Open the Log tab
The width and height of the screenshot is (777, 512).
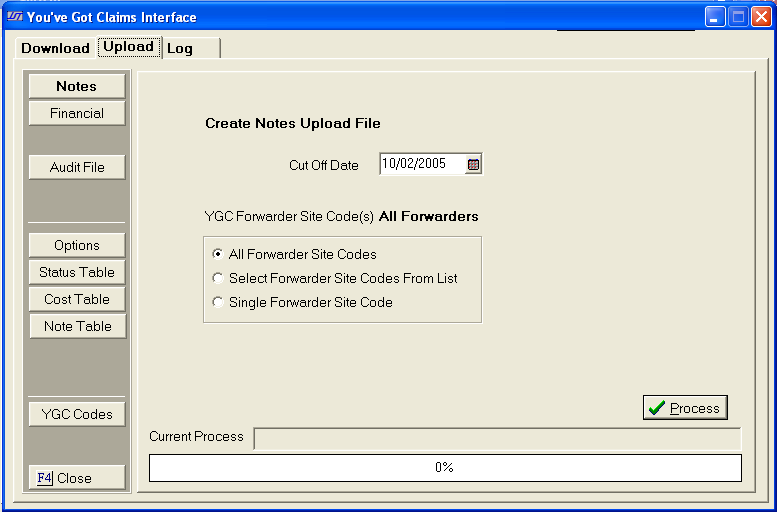coord(180,48)
